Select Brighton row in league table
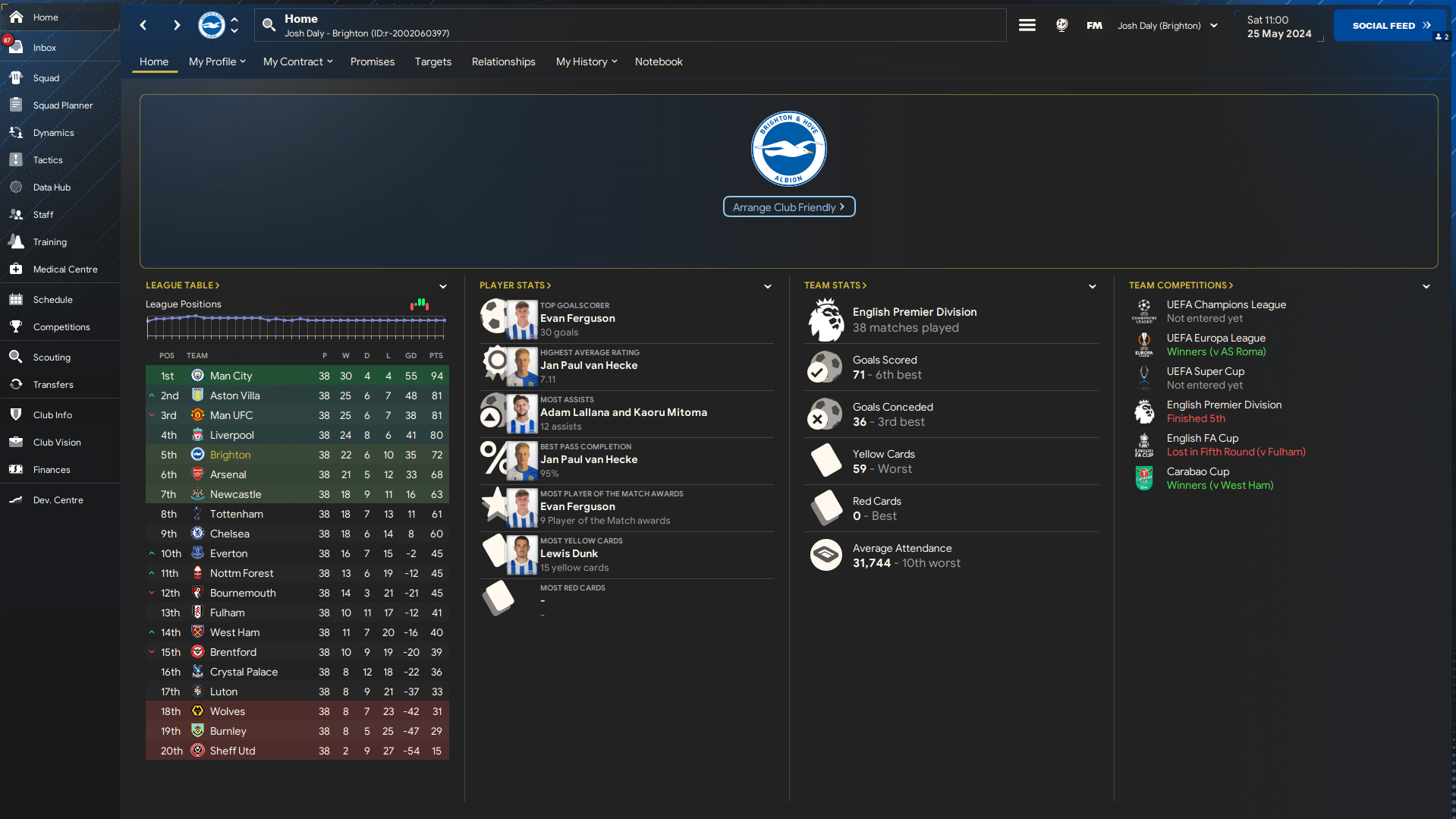1456x819 pixels. pos(297,455)
